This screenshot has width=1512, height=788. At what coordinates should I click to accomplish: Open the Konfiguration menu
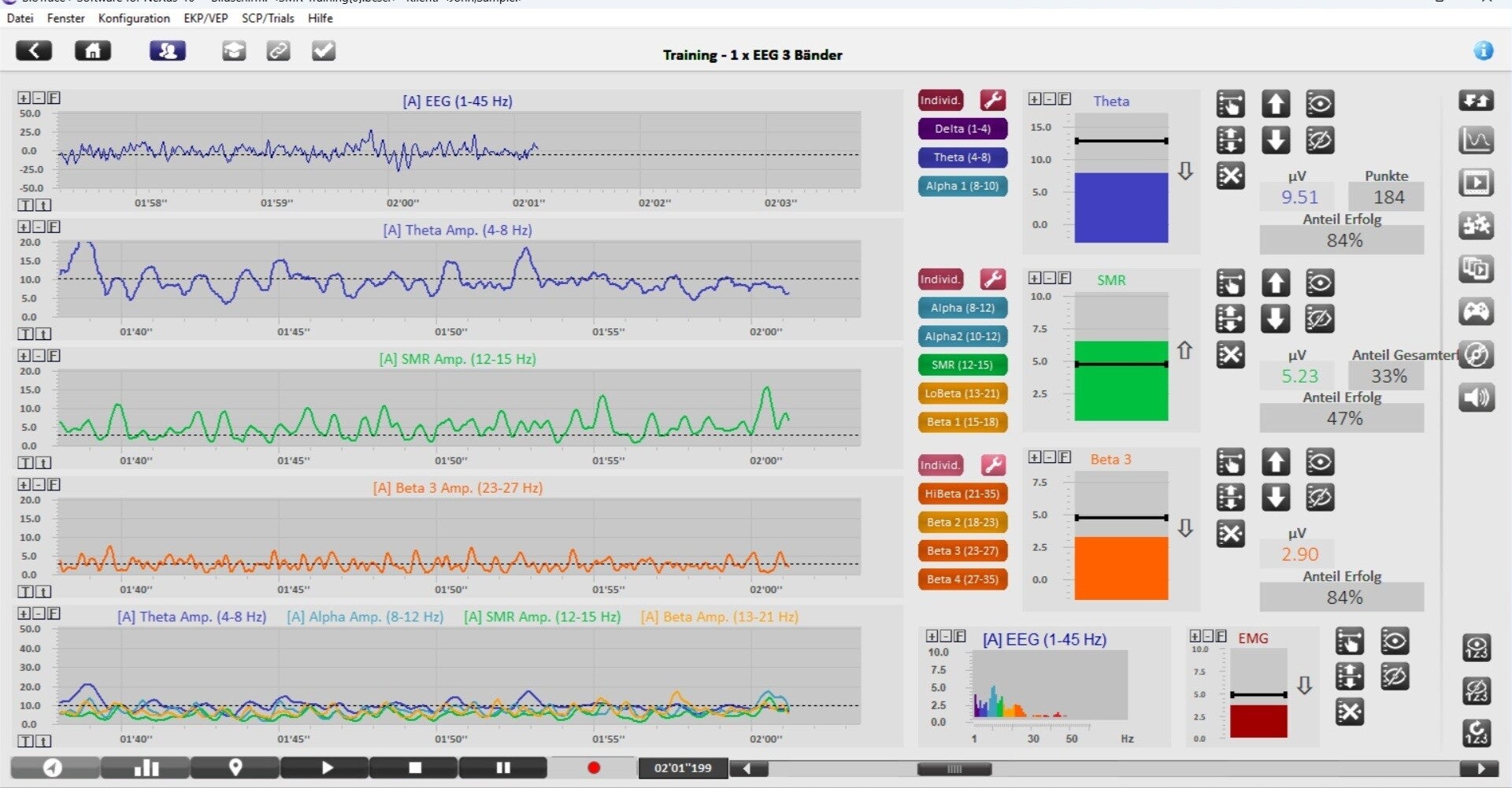pos(134,18)
